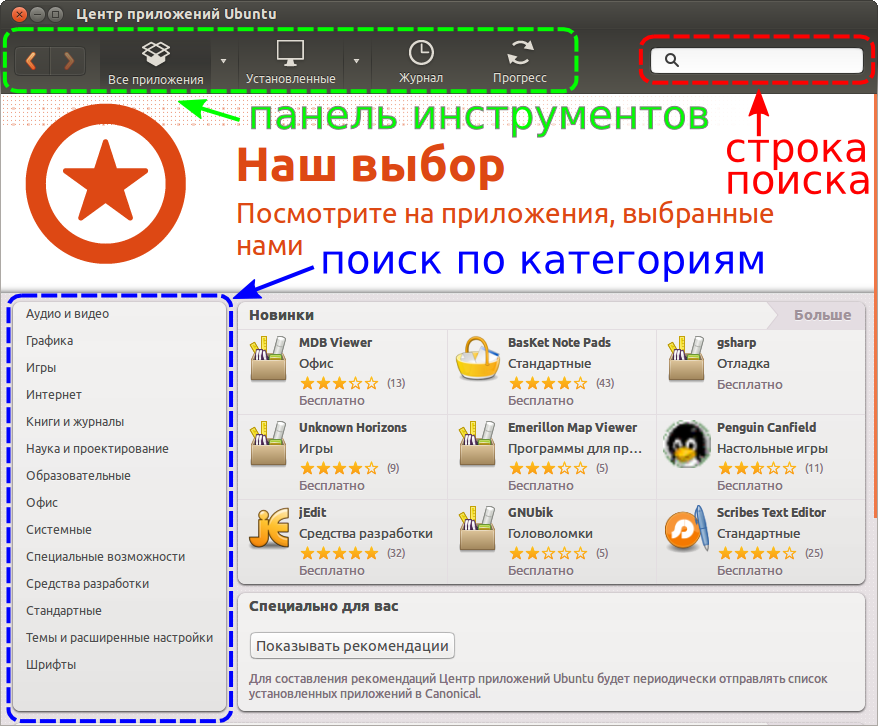Expand the dropdown arrow beside Установленные

tap(356, 61)
